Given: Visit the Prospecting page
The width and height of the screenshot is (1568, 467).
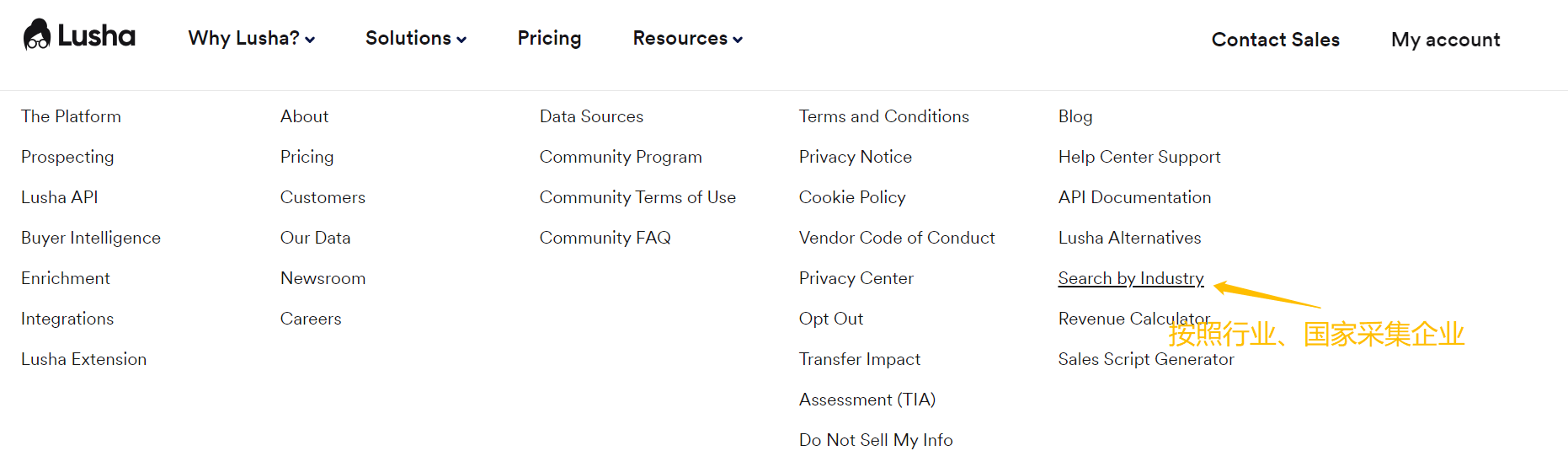Looking at the screenshot, I should coord(67,157).
